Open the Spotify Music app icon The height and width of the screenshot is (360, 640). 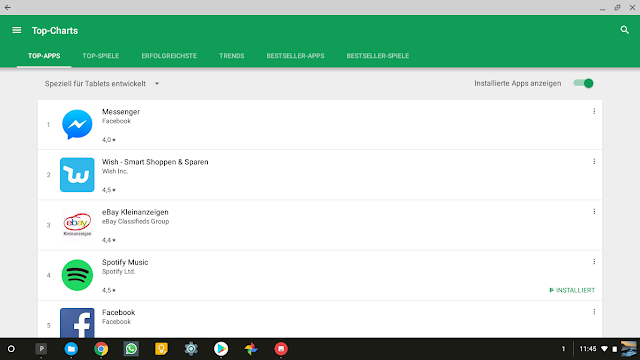pyautogui.click(x=77, y=275)
